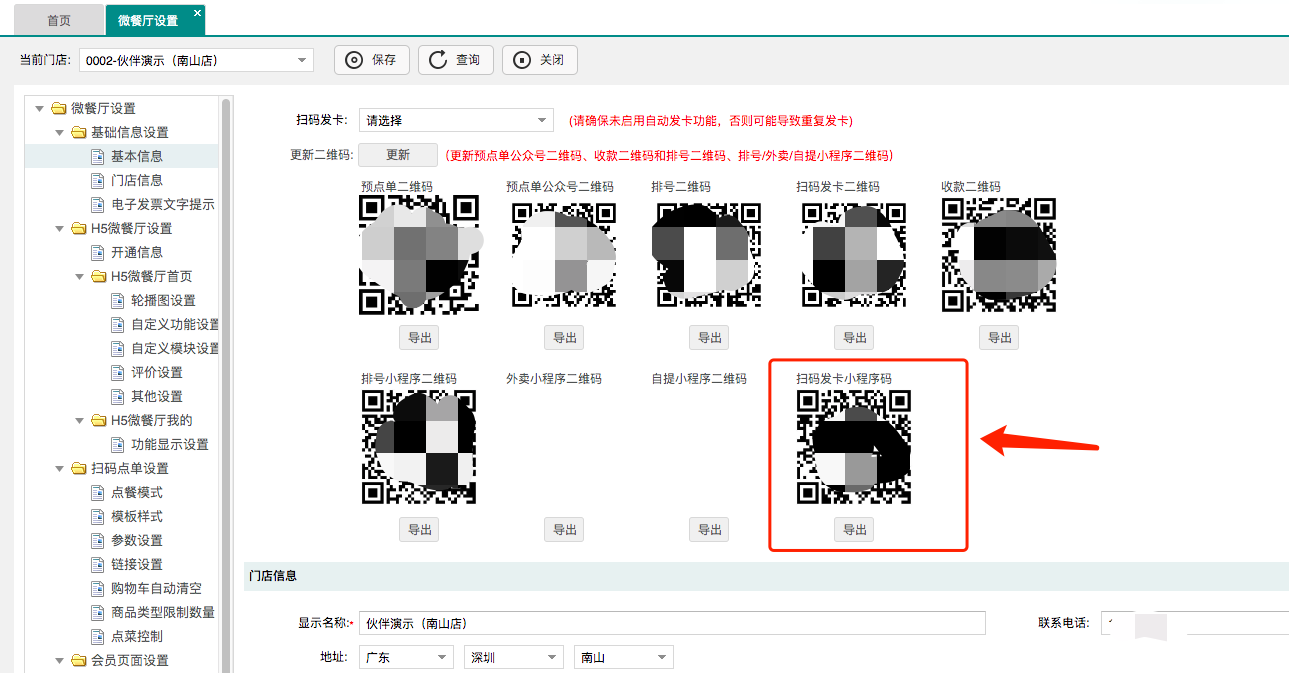Image resolution: width=1289 pixels, height=673 pixels.
Task: Export the 预点单公众号二维码 QR code
Action: (564, 337)
